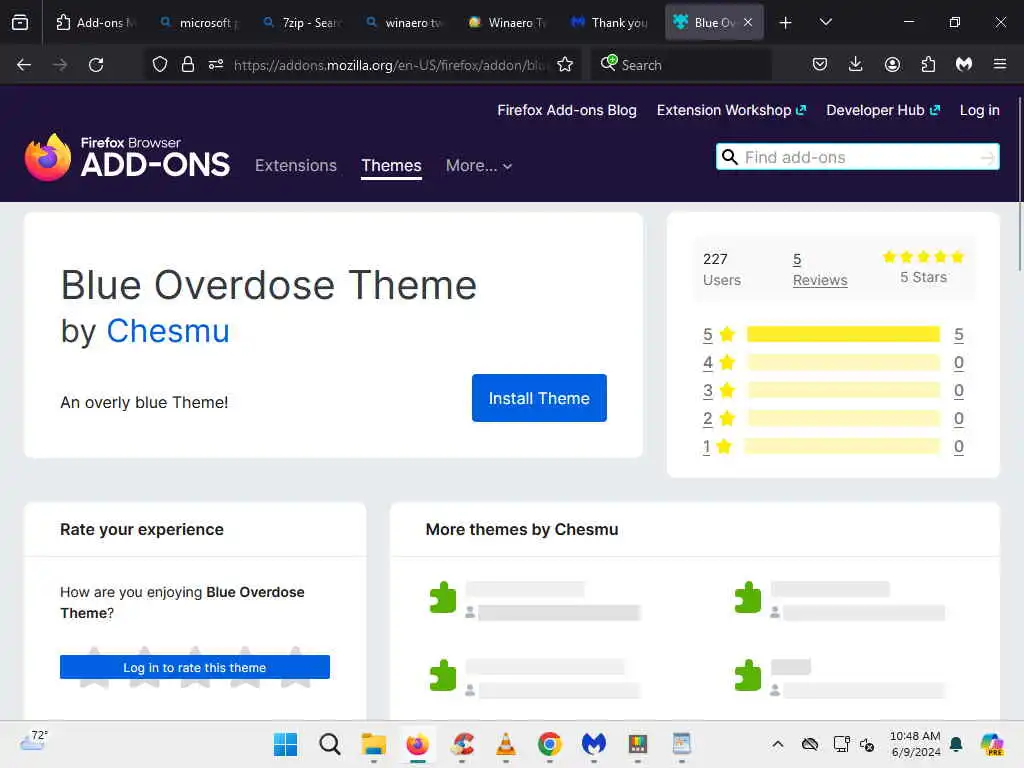The height and width of the screenshot is (768, 1024).
Task: Reload the current page
Action: tap(96, 65)
